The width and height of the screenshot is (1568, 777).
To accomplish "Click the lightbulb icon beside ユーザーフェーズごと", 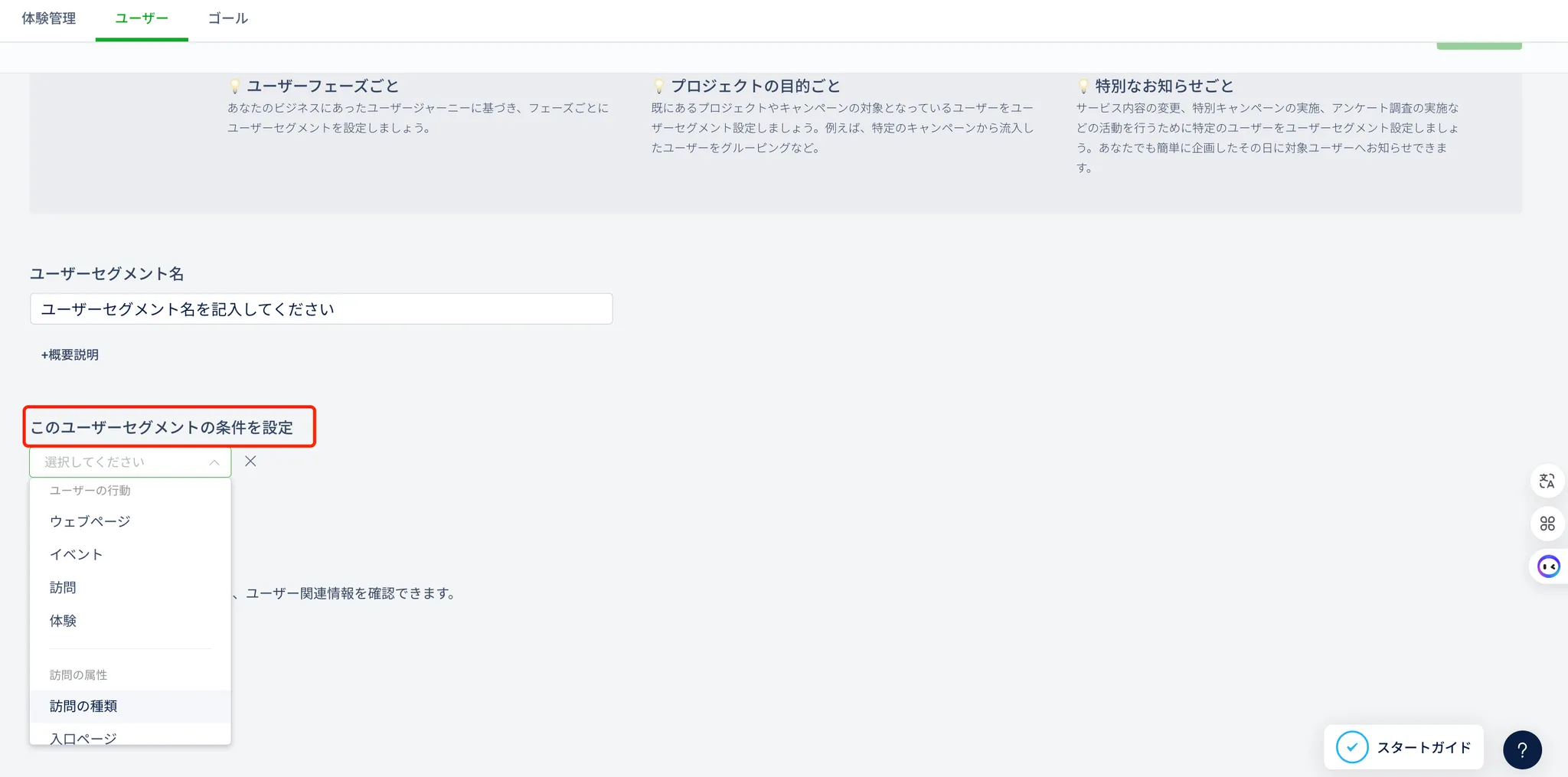I will [x=235, y=87].
